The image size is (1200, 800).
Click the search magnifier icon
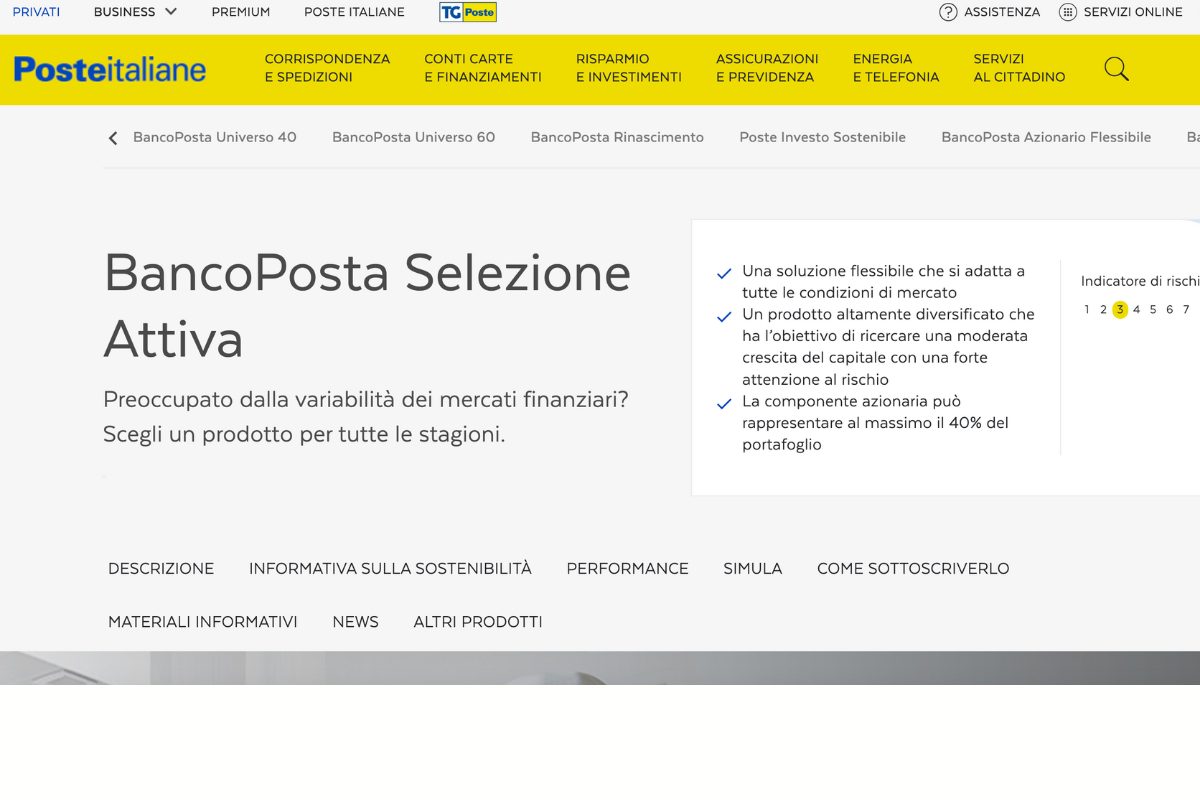[1116, 69]
